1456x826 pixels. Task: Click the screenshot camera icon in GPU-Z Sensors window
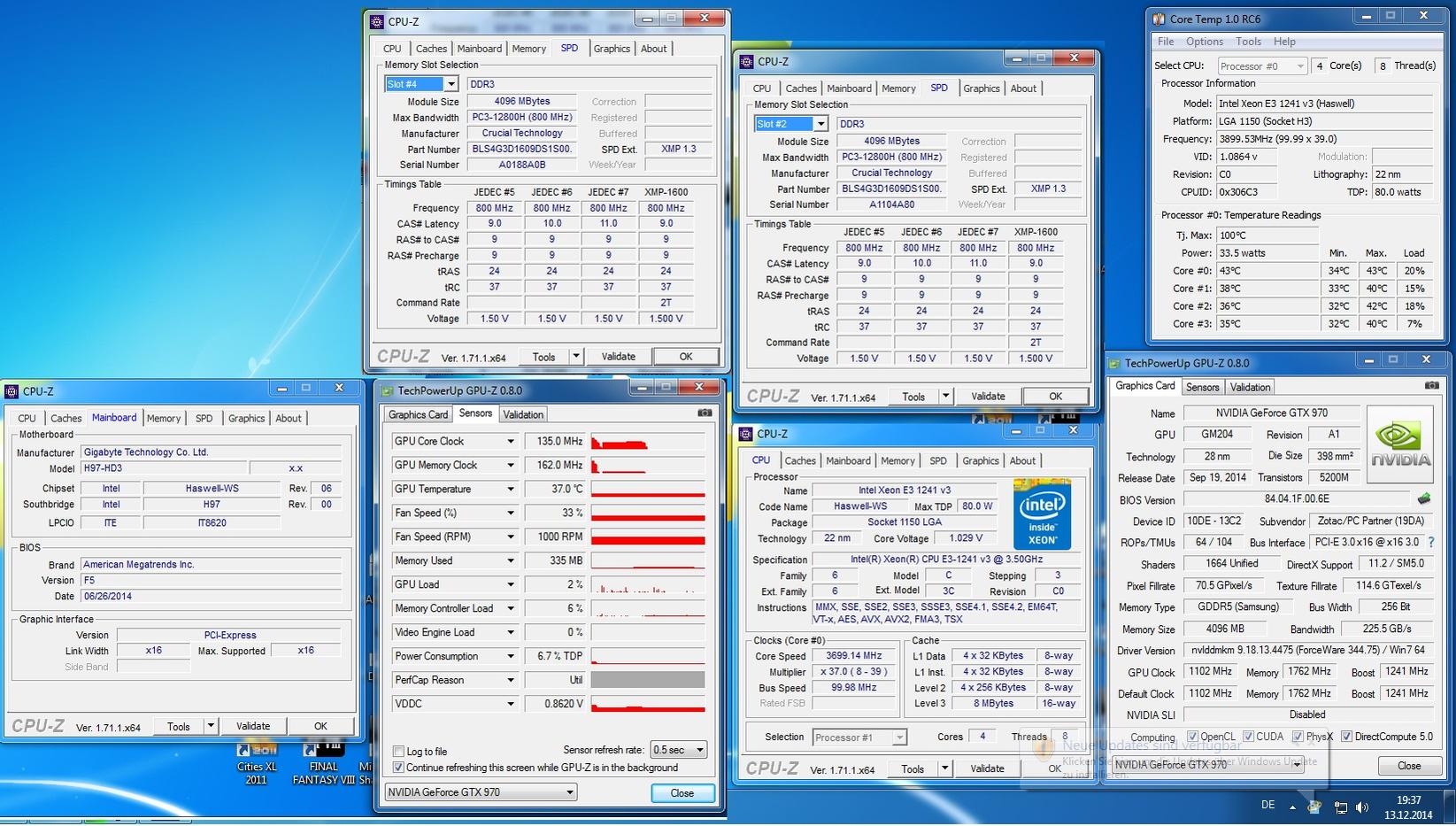(x=705, y=413)
